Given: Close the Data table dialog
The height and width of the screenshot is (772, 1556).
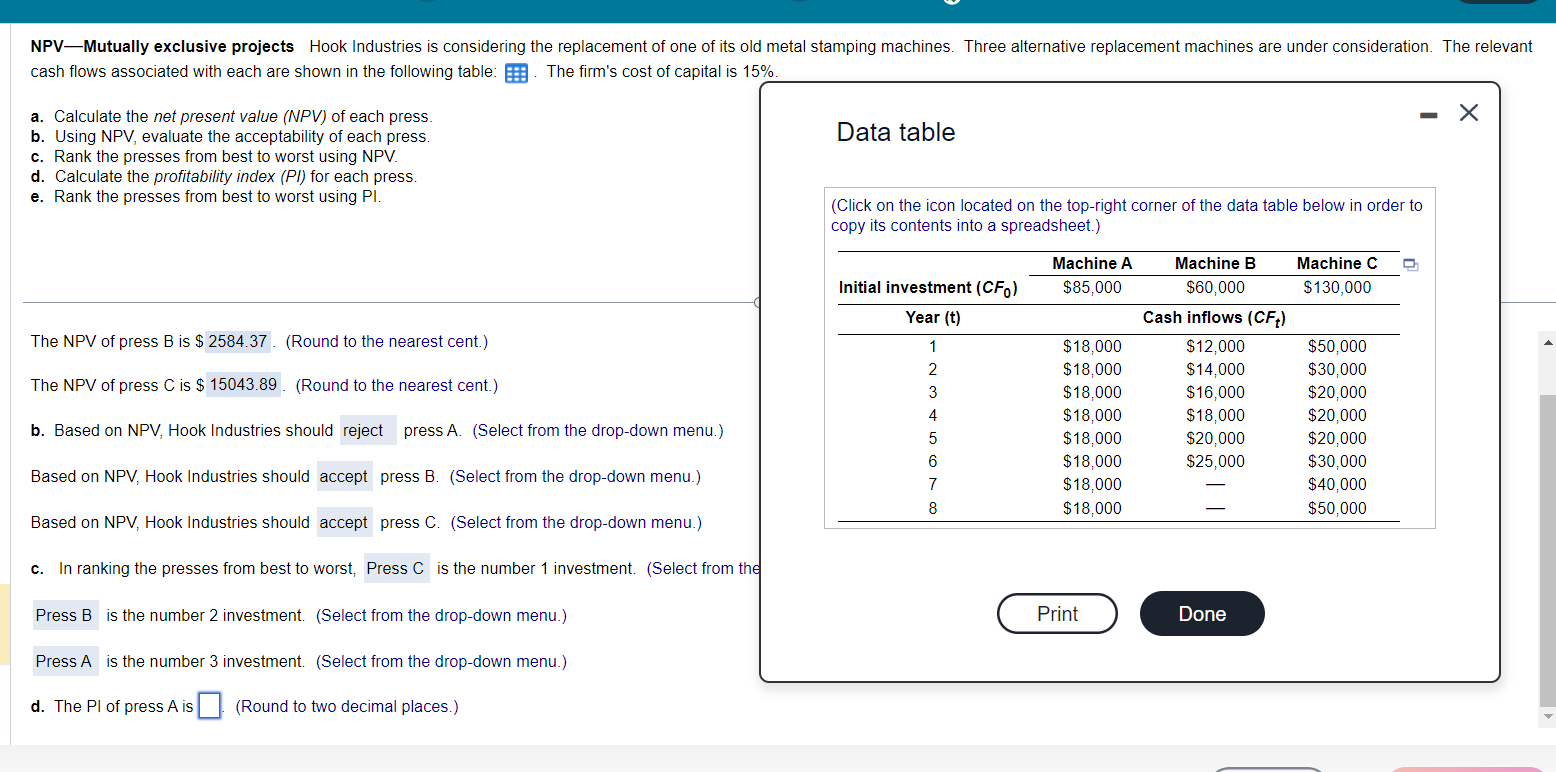Looking at the screenshot, I should (x=1468, y=113).
